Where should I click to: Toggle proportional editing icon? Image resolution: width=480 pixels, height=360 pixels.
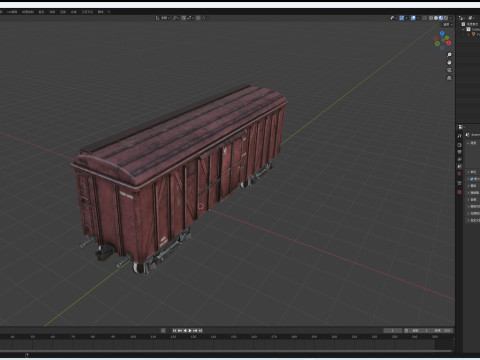[198, 18]
